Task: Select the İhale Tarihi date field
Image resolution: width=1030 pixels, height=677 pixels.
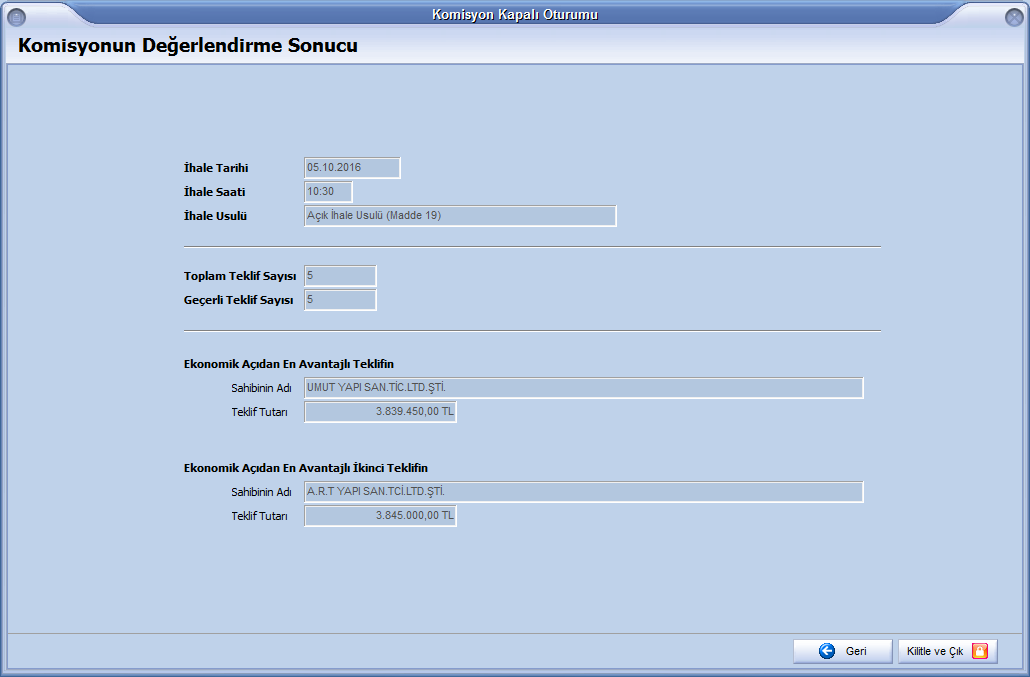Action: 352,168
